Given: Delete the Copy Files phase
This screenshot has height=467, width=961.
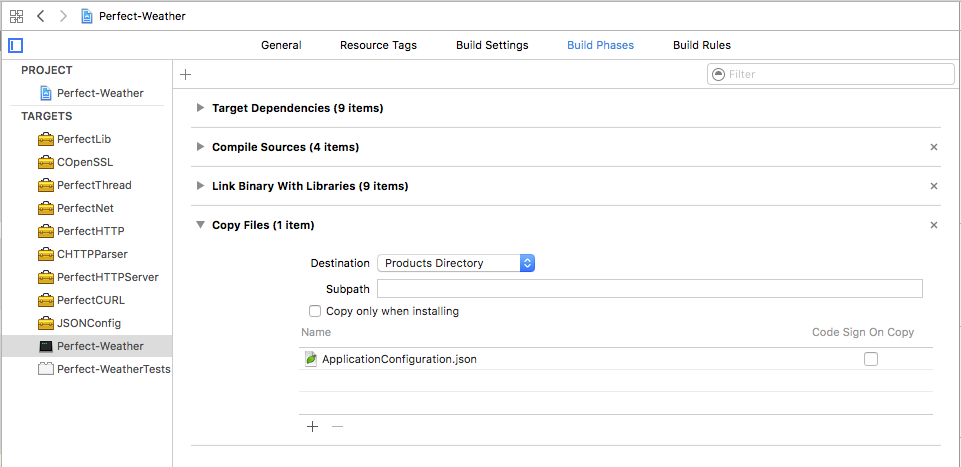Looking at the screenshot, I should pos(934,225).
